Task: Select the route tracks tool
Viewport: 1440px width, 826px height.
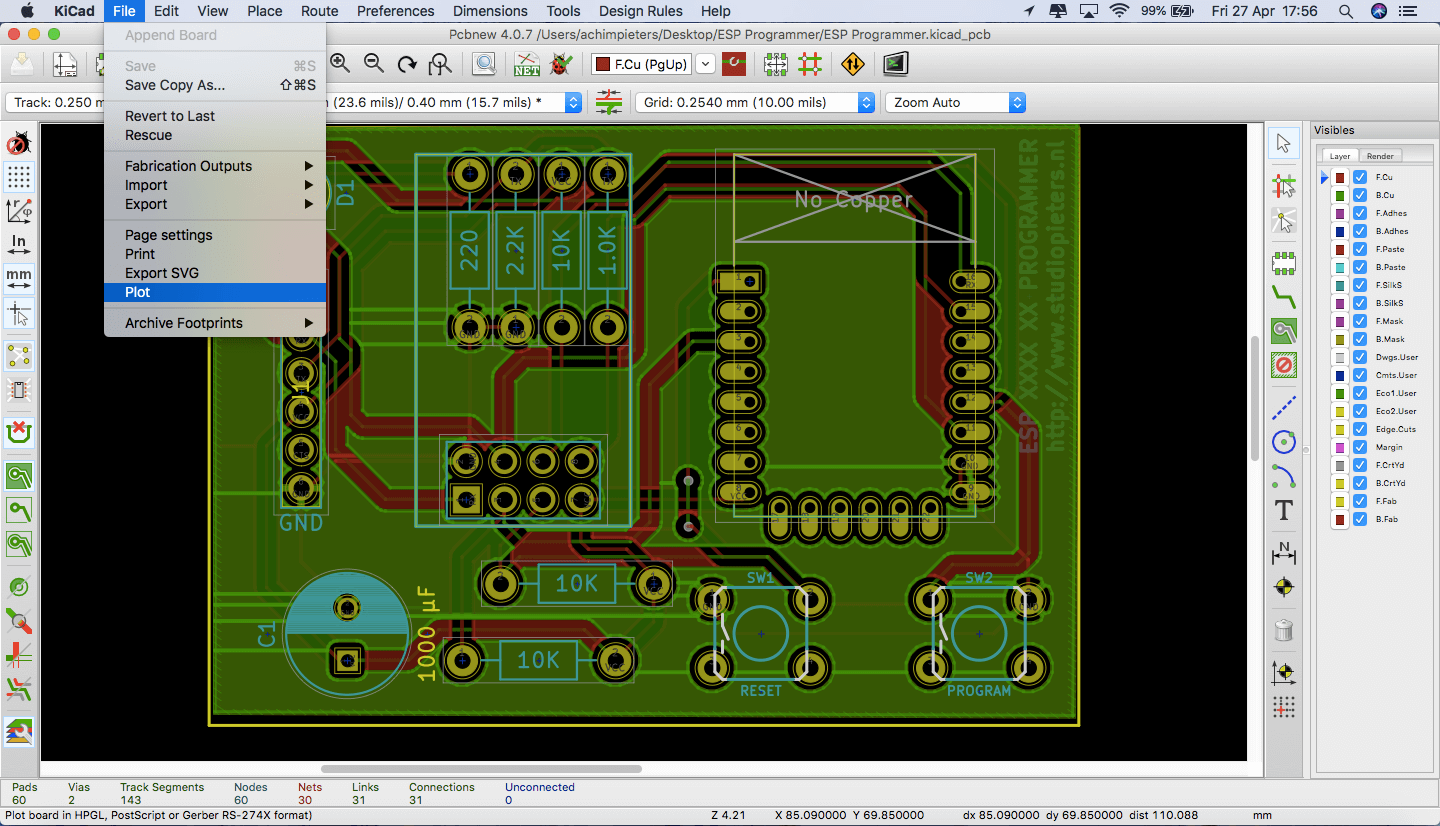Action: (1284, 297)
